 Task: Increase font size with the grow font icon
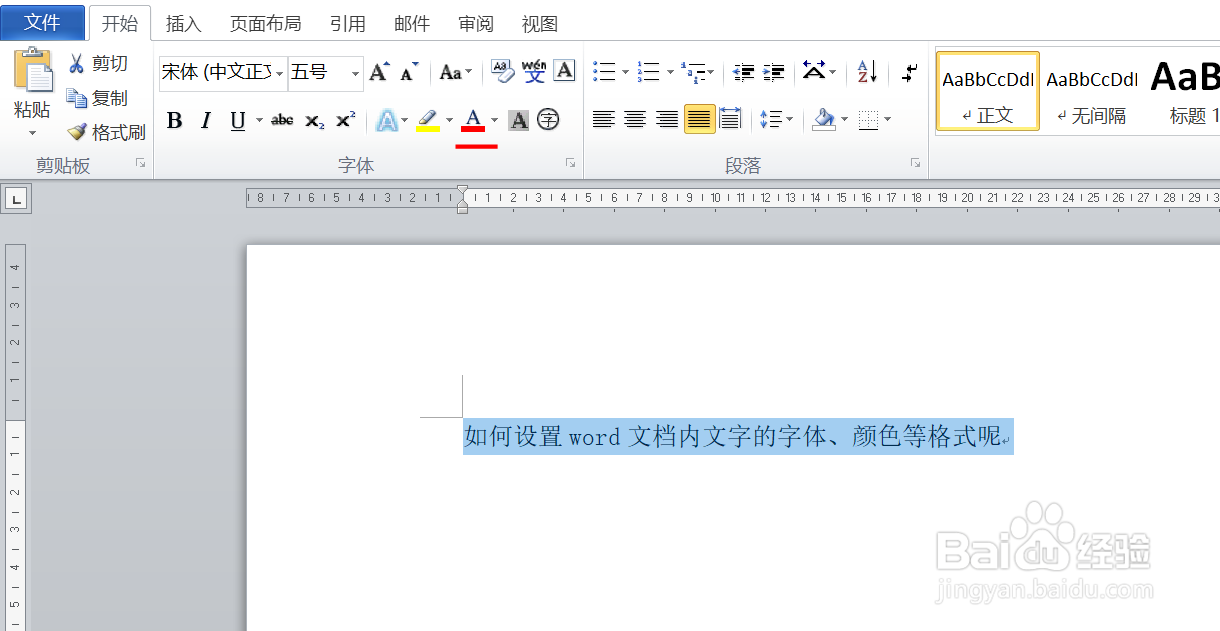(x=379, y=72)
